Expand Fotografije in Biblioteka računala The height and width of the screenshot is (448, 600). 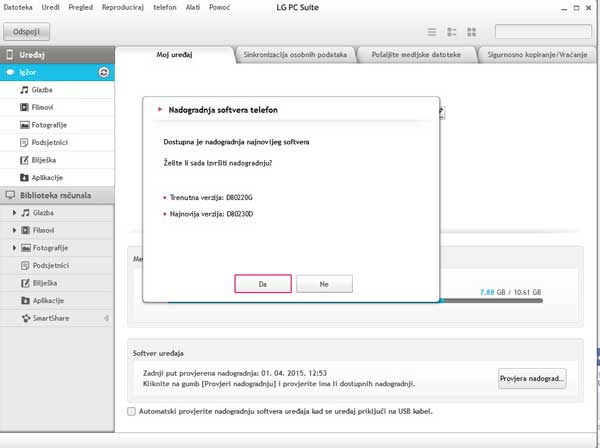(14, 248)
